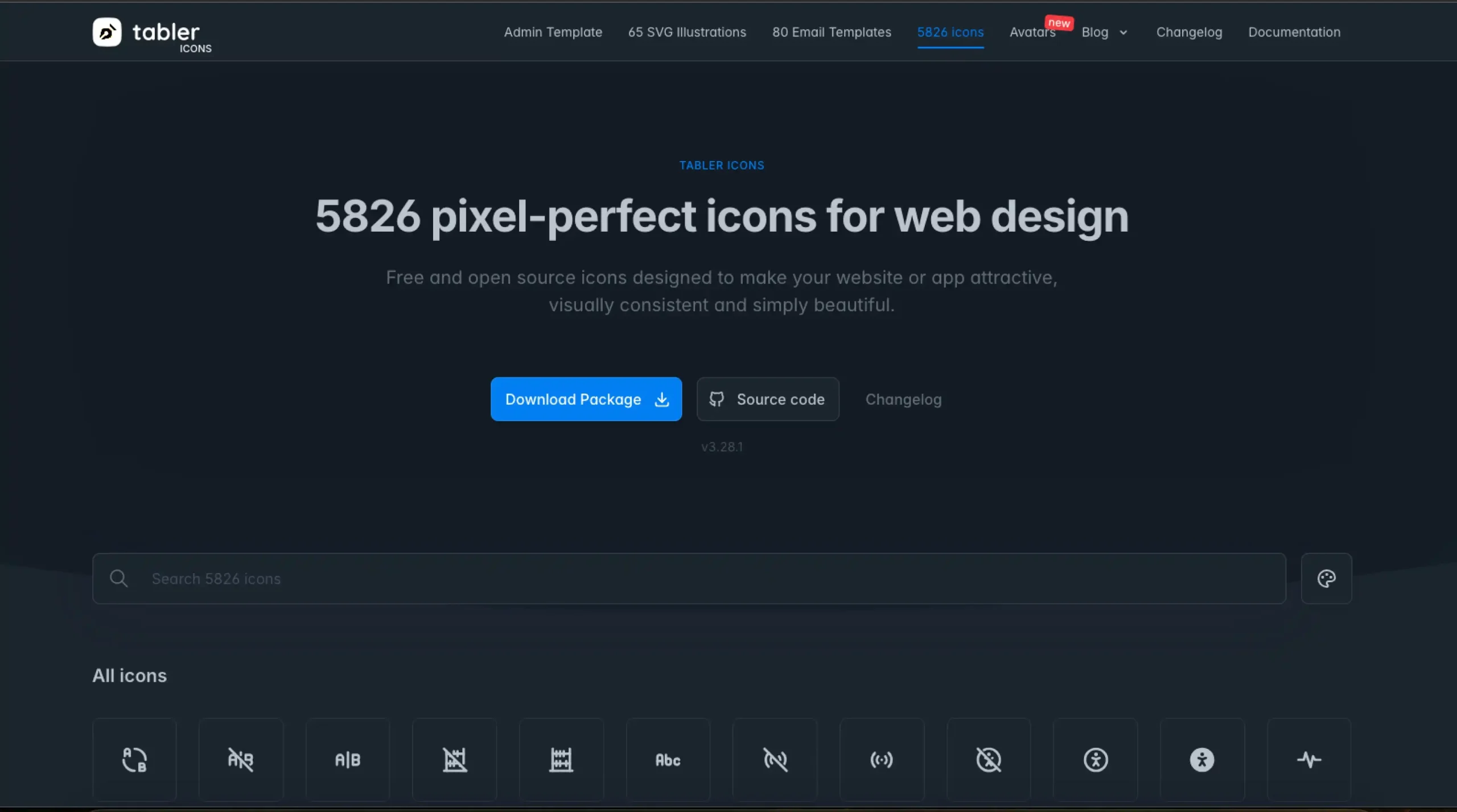Open the accessible-off icon card
Screen dimensions: 1457x812
pos(989,760)
